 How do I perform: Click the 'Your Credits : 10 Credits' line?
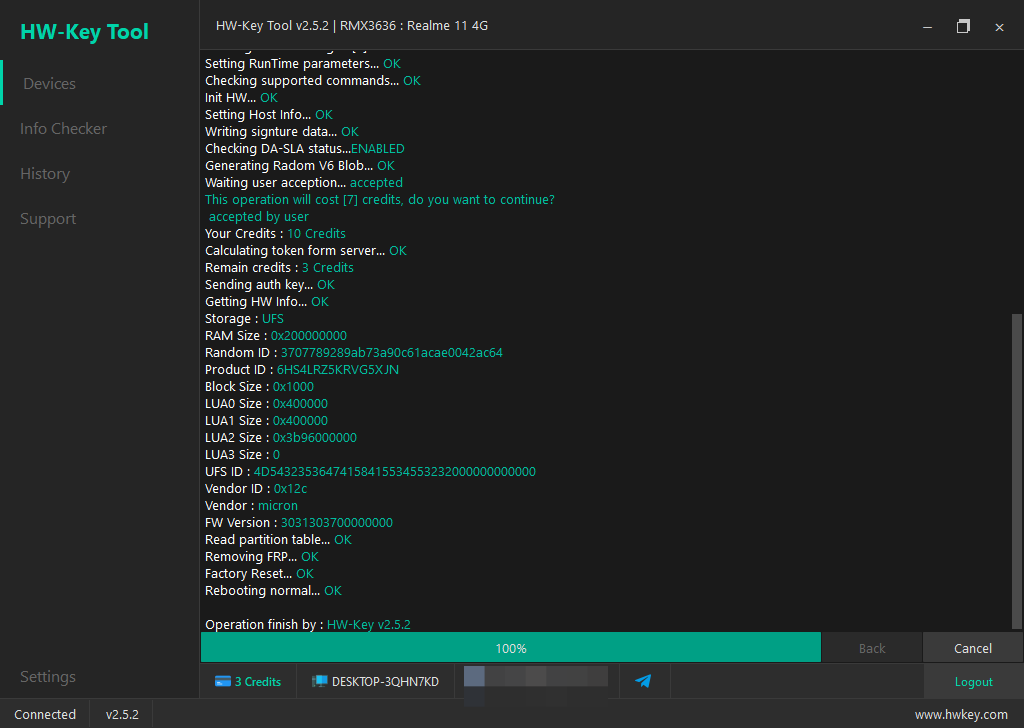(x=276, y=234)
